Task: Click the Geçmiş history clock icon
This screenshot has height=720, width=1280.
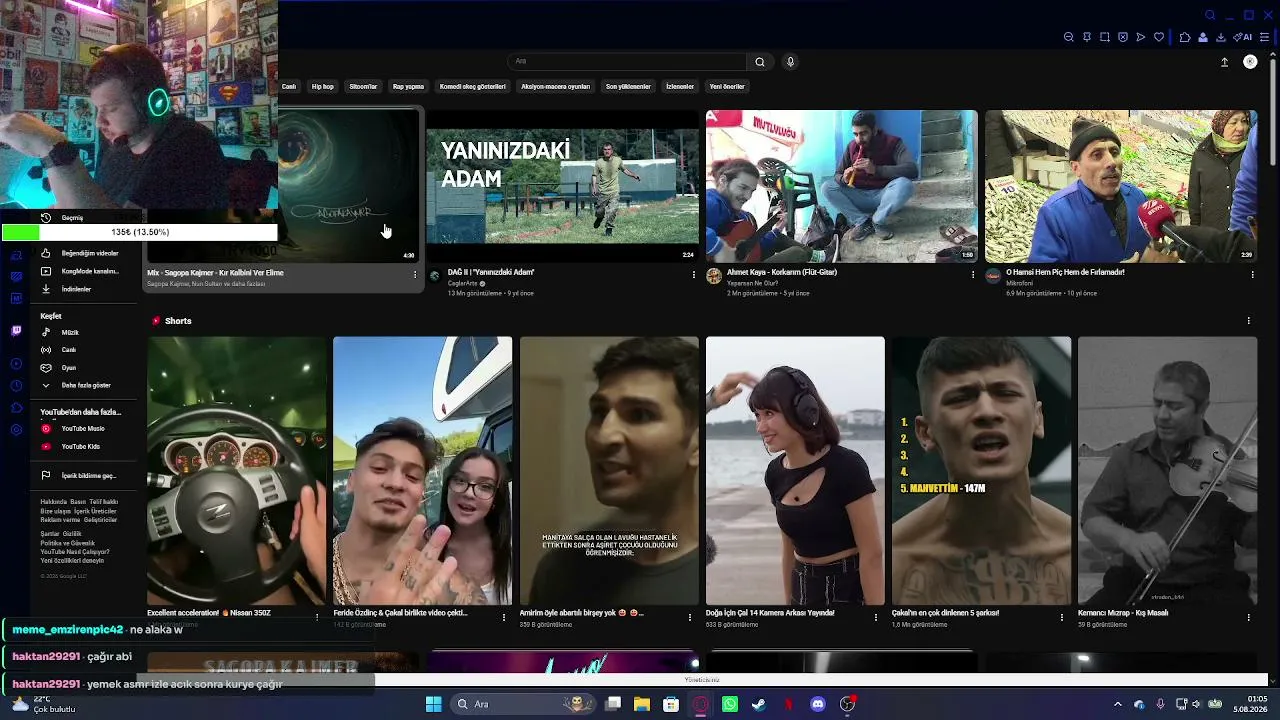Action: coord(45,218)
